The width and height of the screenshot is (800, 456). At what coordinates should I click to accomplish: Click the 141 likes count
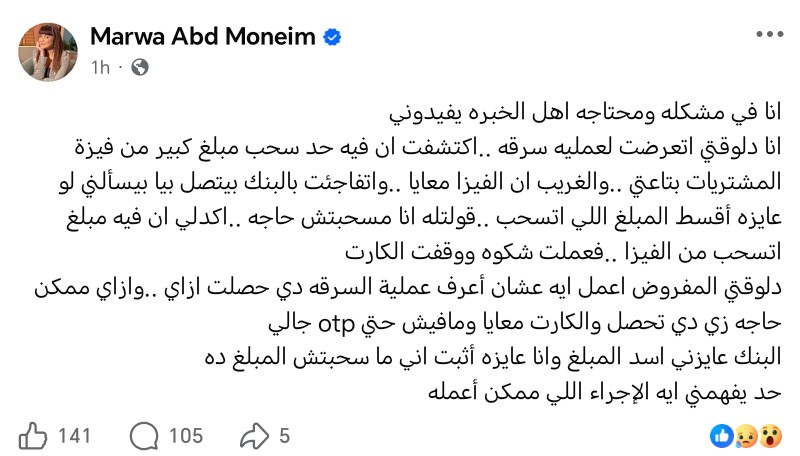pyautogui.click(x=74, y=436)
